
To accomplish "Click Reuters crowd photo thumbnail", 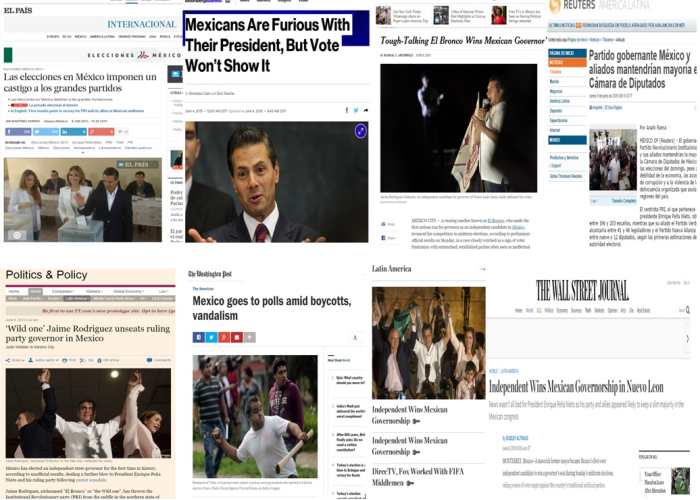I will click(613, 160).
